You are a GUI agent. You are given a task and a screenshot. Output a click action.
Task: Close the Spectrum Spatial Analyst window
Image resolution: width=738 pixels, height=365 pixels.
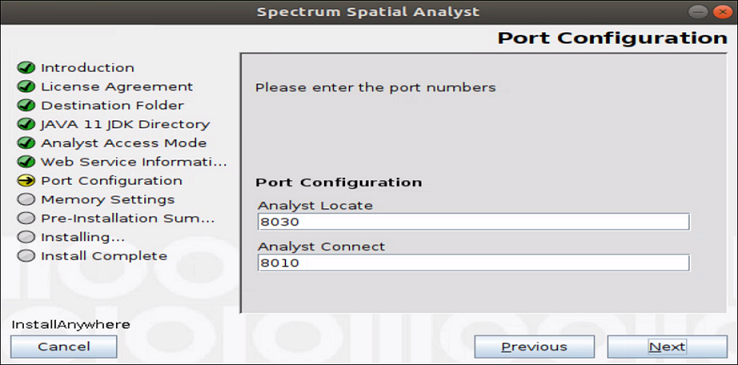coord(722,12)
